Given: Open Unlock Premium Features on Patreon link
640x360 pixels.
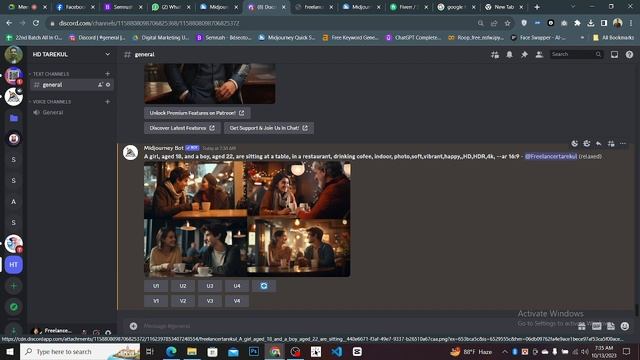Looking at the screenshot, I should pos(197,113).
